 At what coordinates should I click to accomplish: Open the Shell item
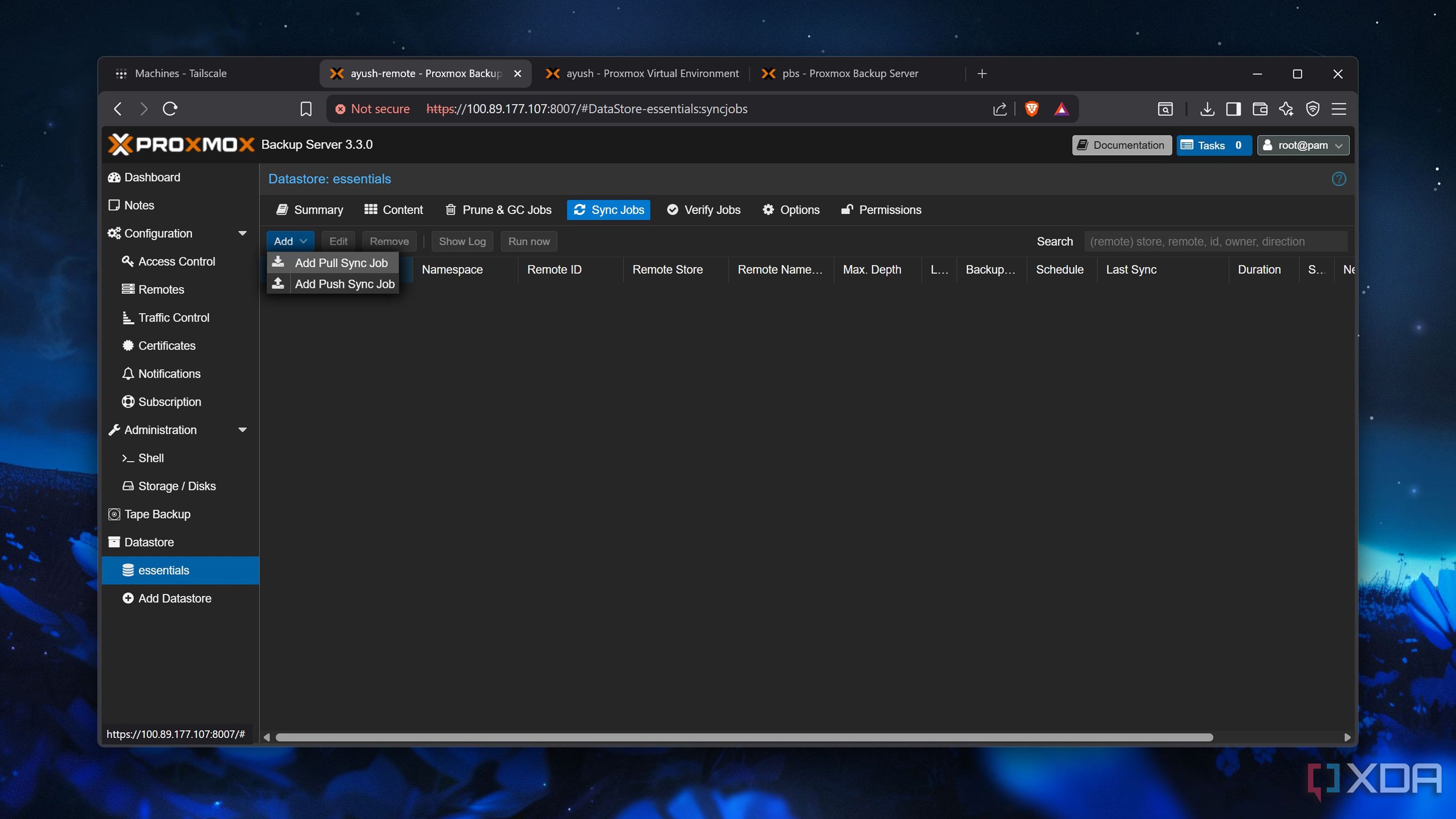pyautogui.click(x=180, y=458)
